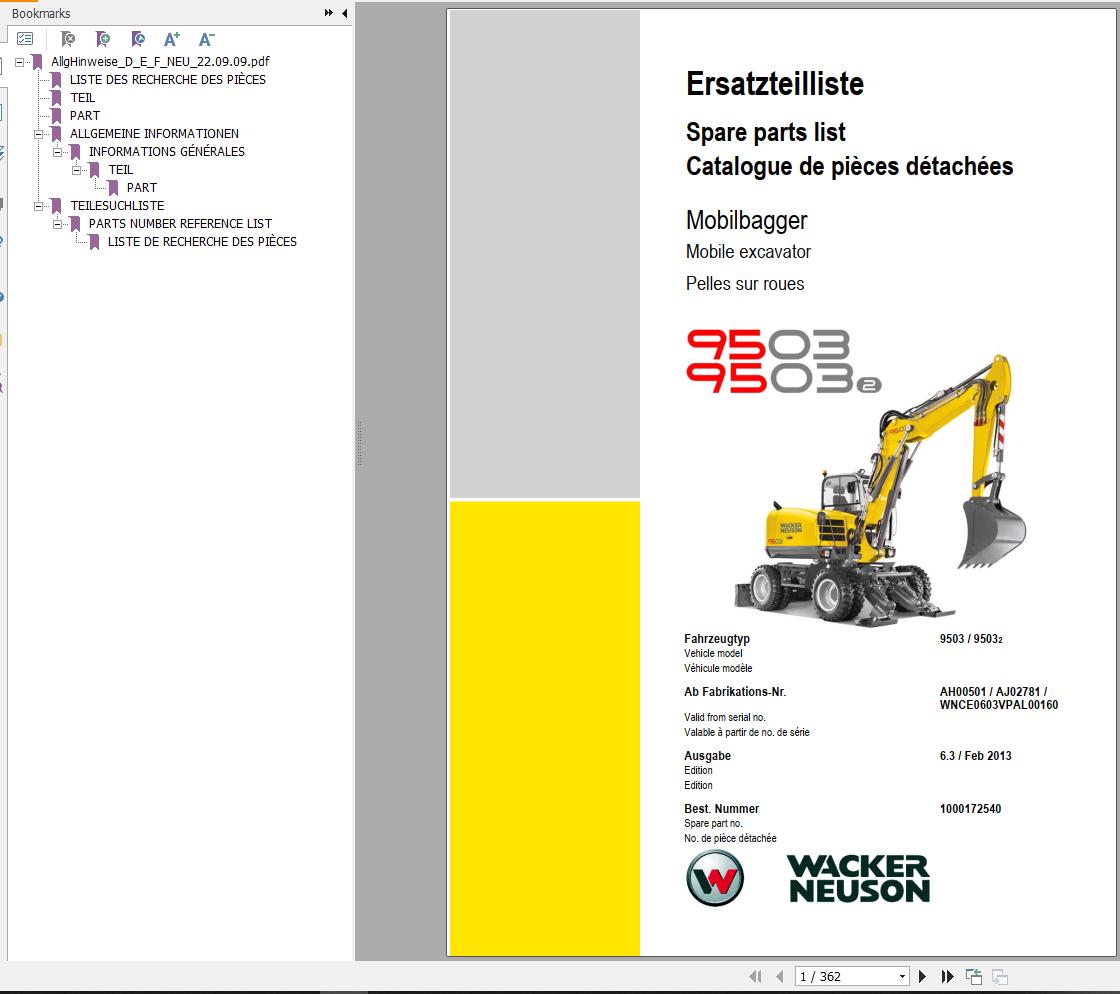Click the WACKER NEUSON wordmark

click(858, 879)
